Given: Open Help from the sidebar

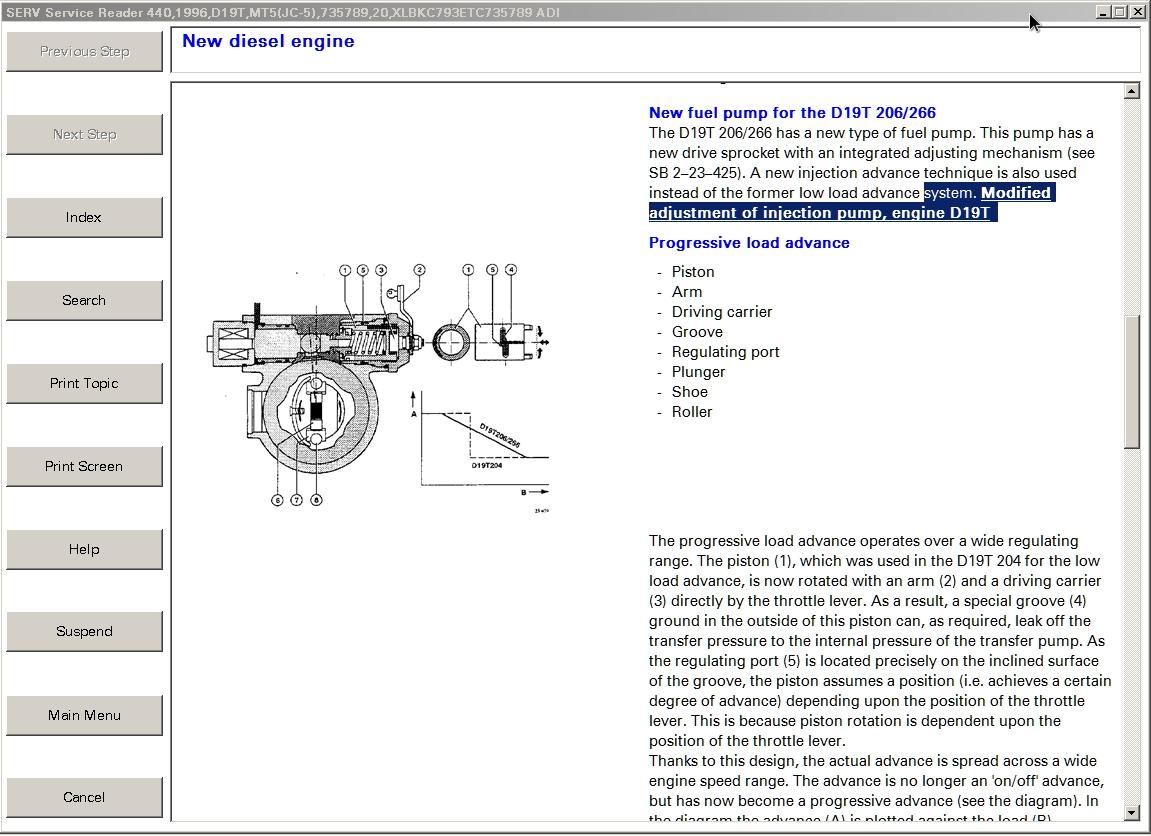Looking at the screenshot, I should click(84, 549).
